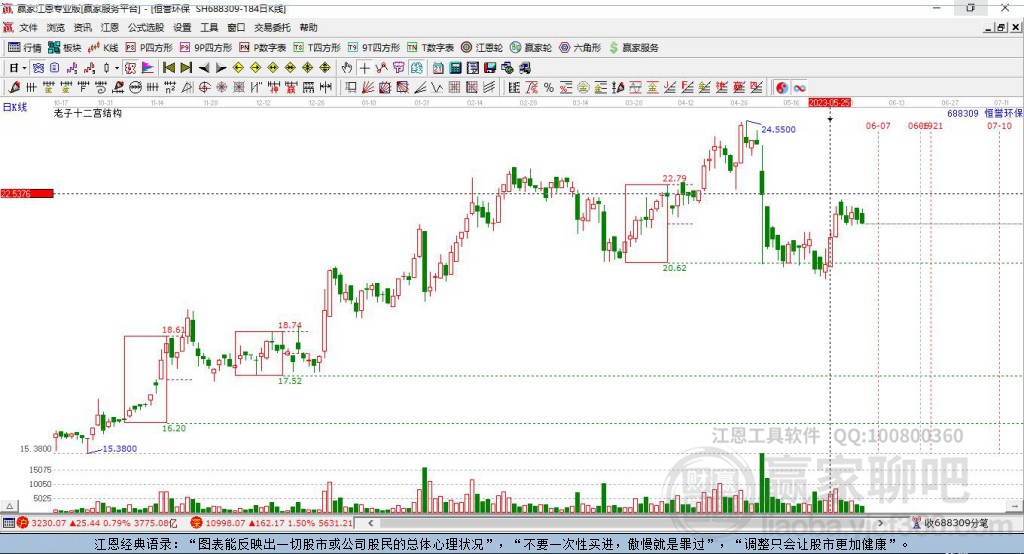This screenshot has height=554, width=1024.
Task: Open the 浏览 menu
Action: 56,27
